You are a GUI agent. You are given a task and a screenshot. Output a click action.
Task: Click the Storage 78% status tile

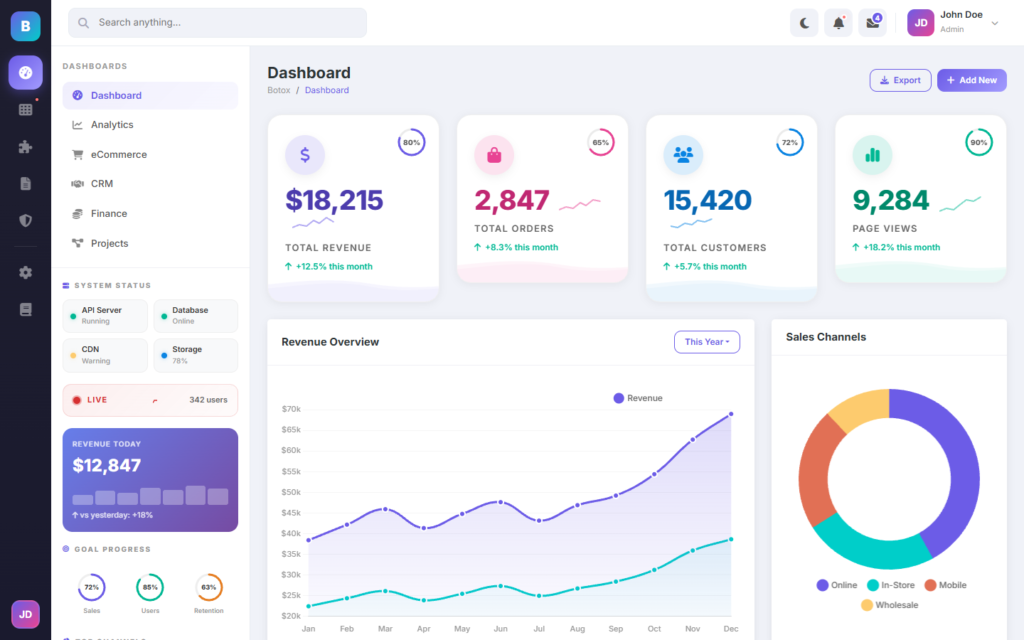[x=196, y=355]
